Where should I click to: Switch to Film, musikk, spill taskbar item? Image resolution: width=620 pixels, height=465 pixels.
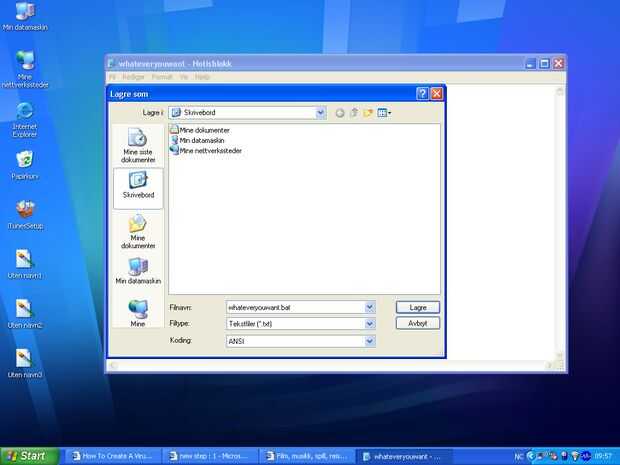coord(307,456)
